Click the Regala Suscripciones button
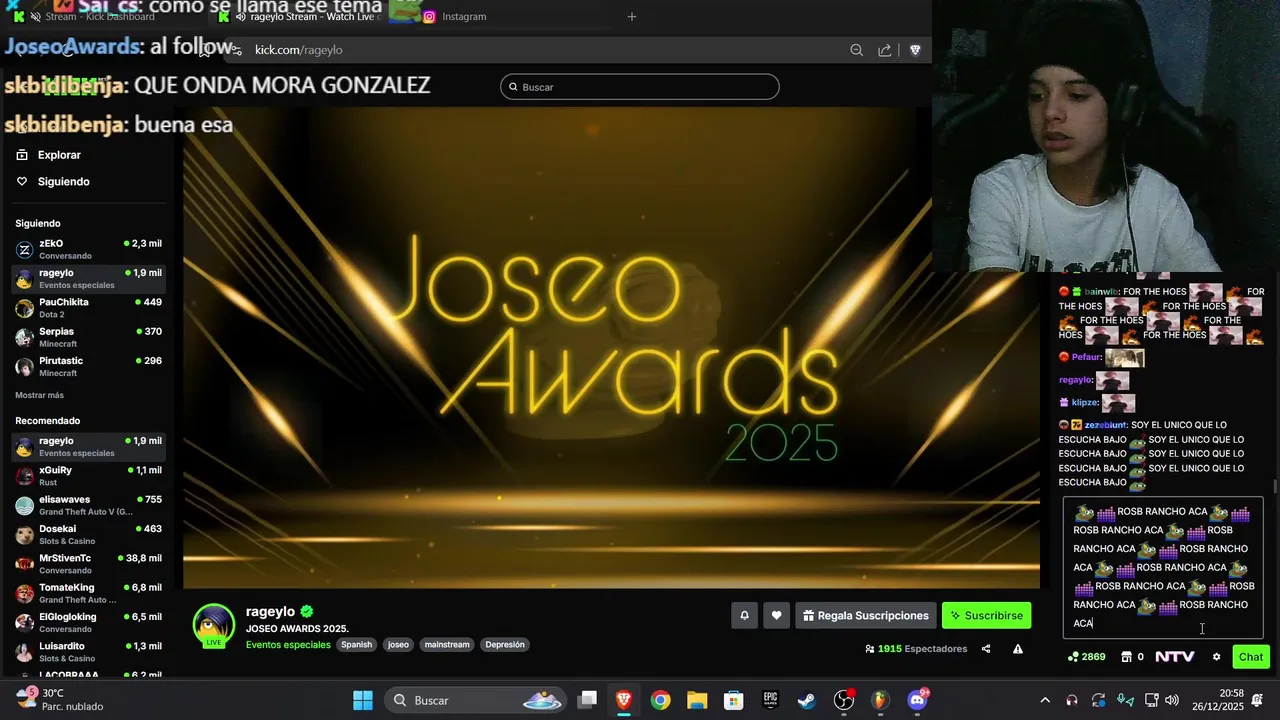 [x=865, y=616]
